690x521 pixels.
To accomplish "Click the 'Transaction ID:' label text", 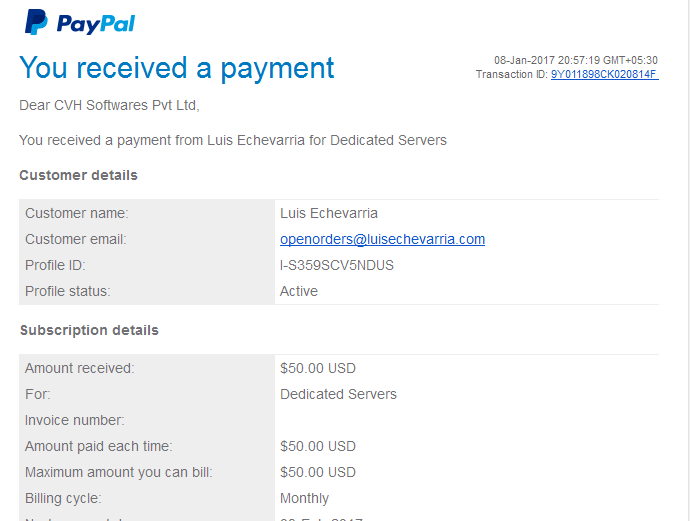I will click(x=512, y=74).
